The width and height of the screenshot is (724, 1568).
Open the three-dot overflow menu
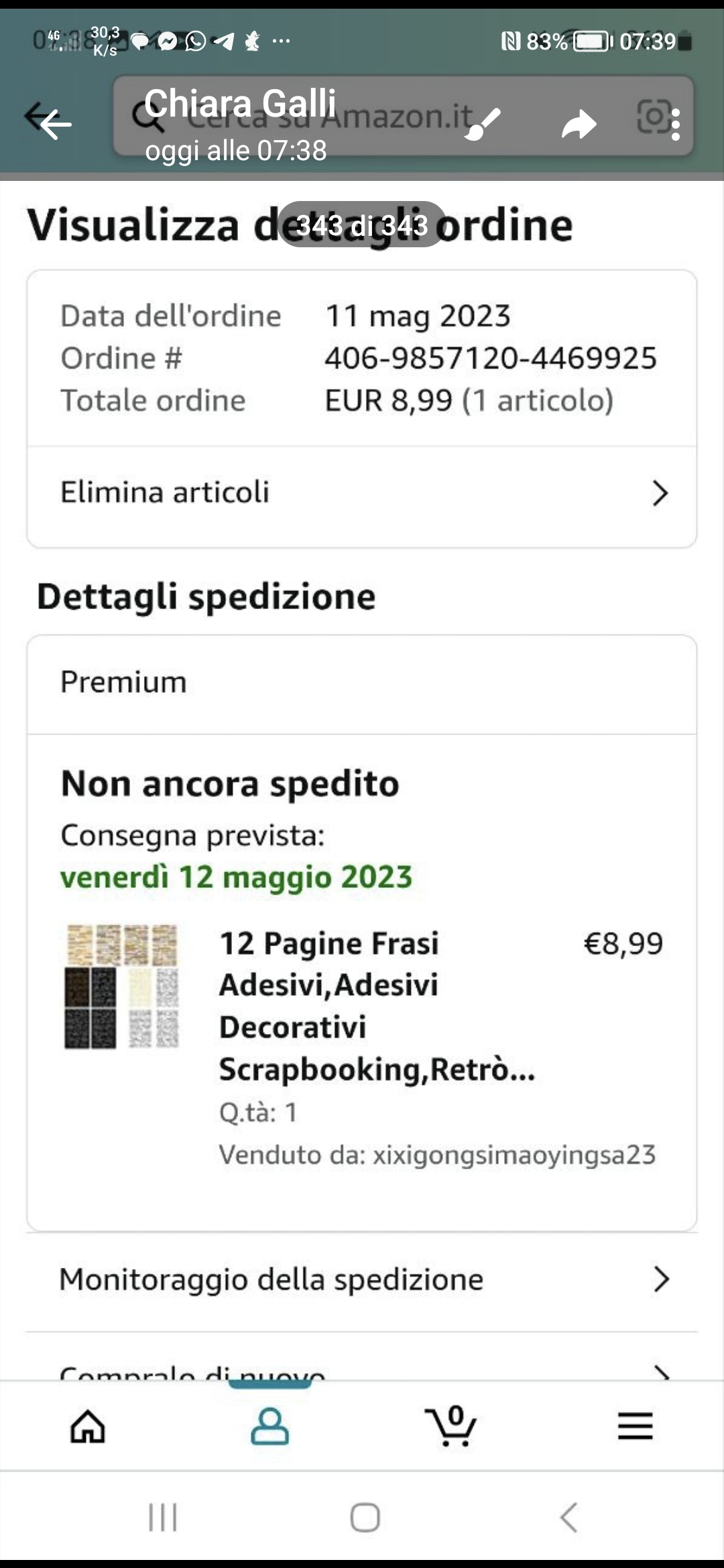click(676, 125)
